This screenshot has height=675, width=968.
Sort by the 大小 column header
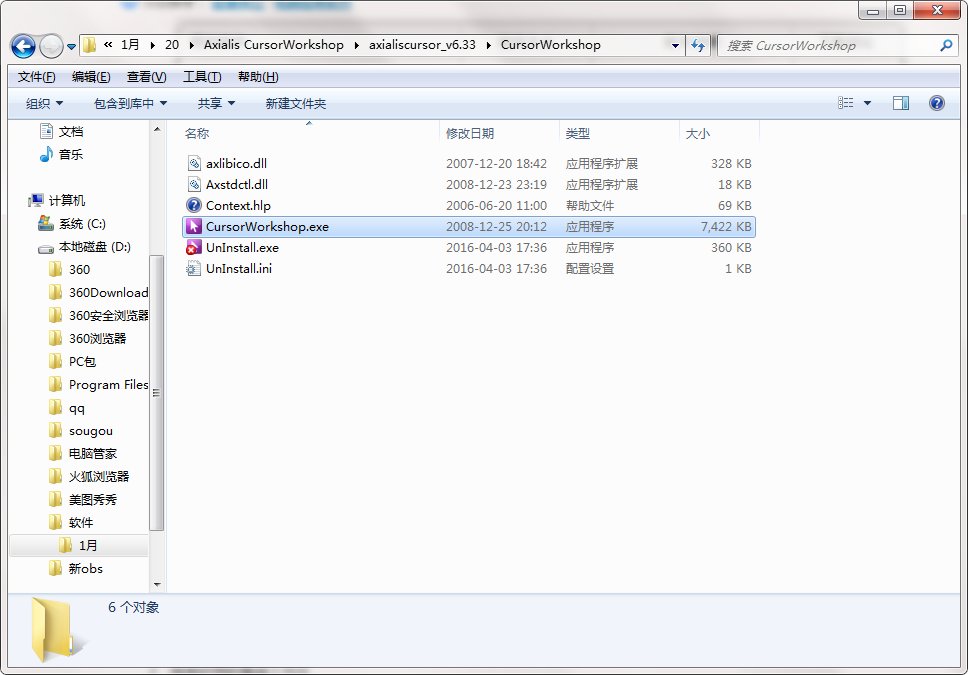point(698,133)
